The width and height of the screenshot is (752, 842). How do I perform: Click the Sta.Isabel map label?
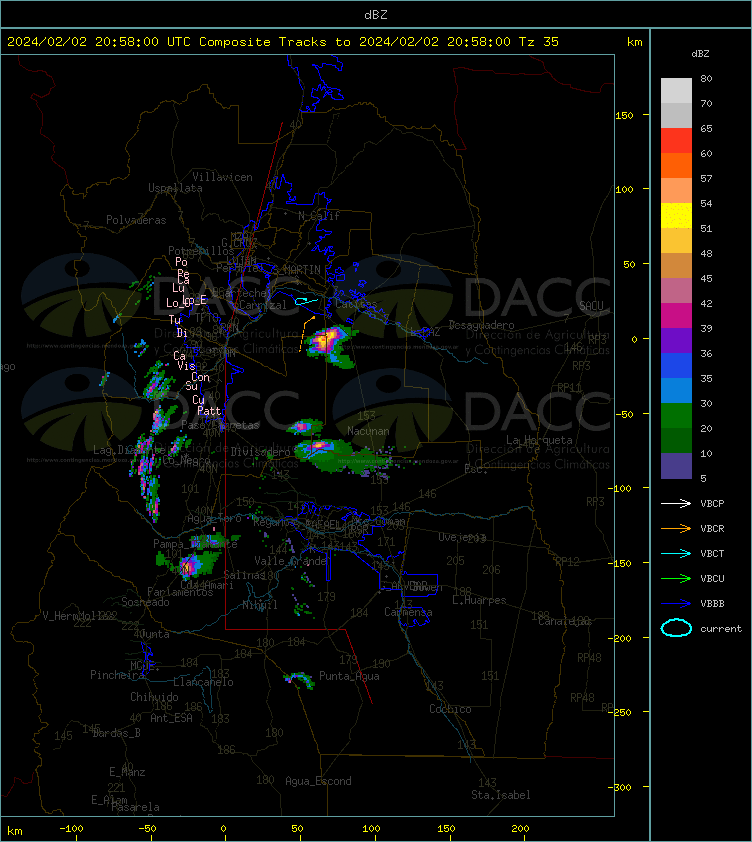click(x=501, y=795)
